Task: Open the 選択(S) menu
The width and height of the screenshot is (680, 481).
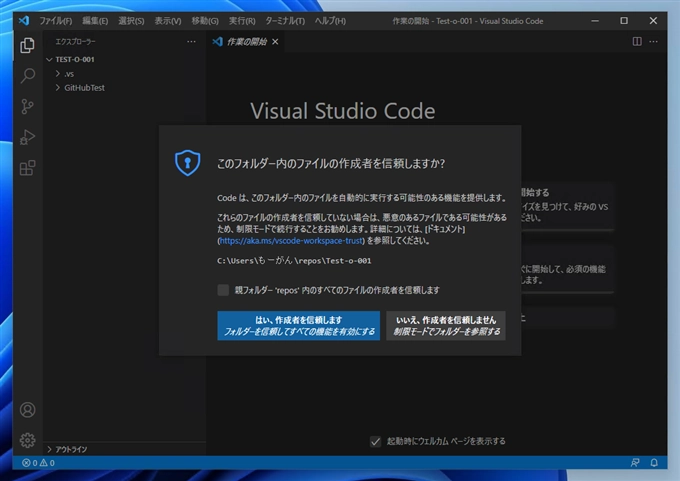Action: click(131, 21)
